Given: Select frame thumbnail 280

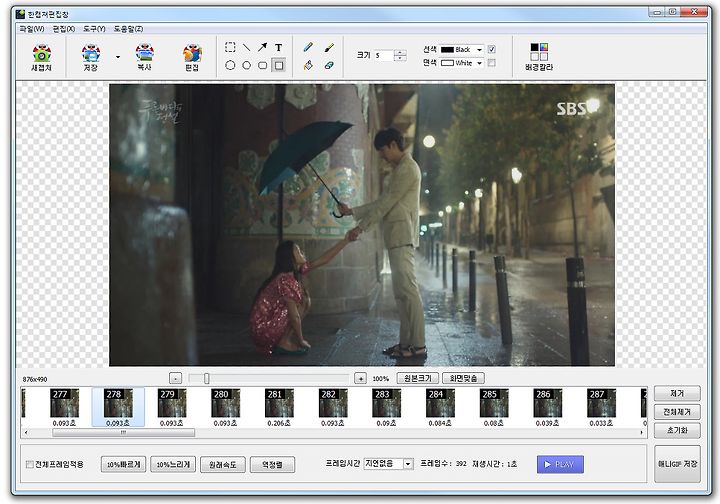Looking at the screenshot, I should point(225,403).
